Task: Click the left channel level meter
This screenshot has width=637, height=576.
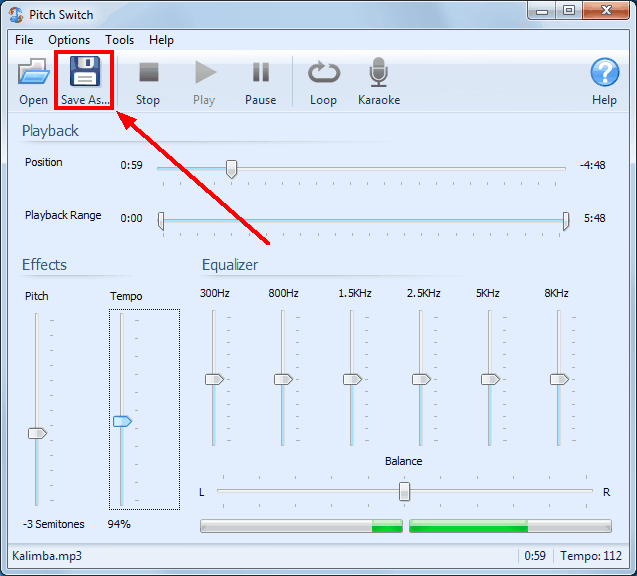Action: [301, 526]
